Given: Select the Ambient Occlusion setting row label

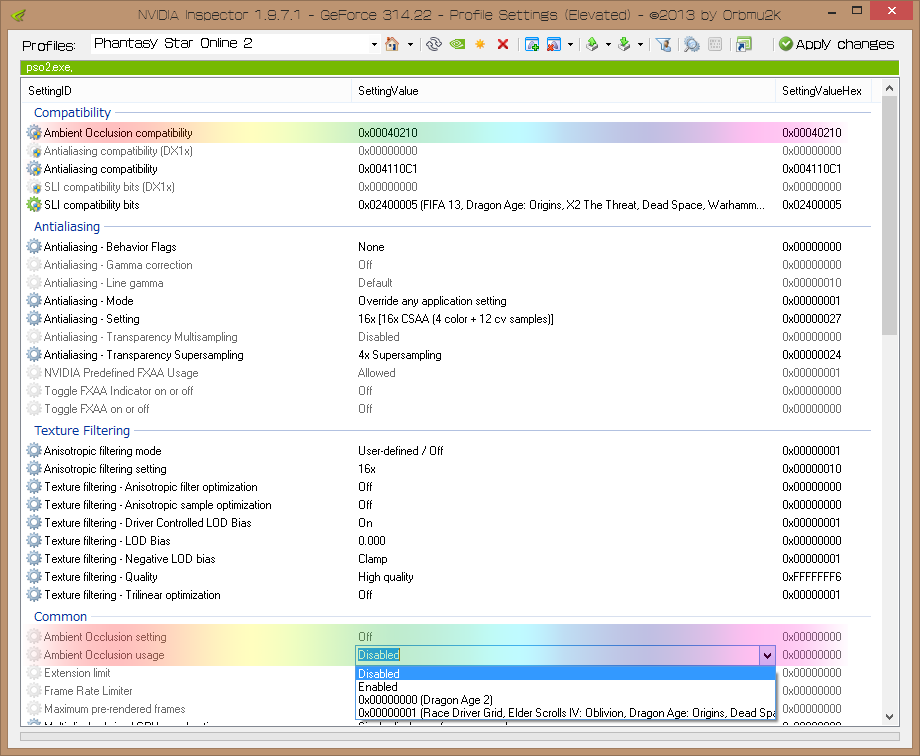Looking at the screenshot, I should coord(105,637).
